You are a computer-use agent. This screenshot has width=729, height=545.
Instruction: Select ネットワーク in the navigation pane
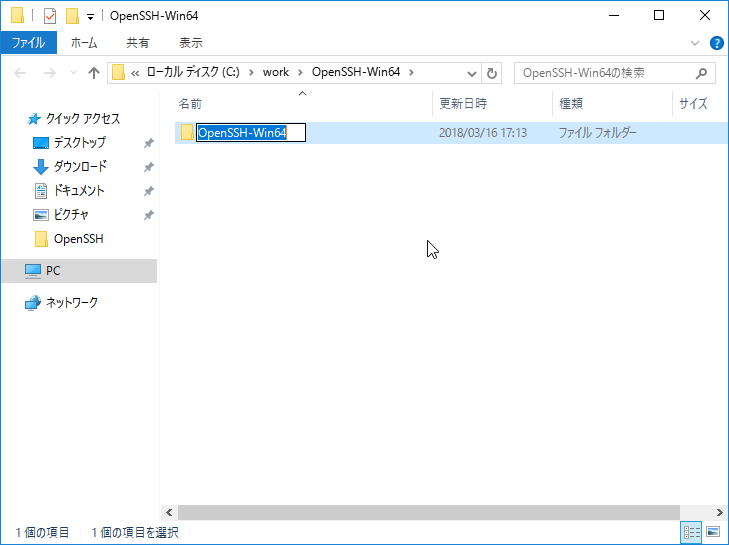[x=71, y=303]
